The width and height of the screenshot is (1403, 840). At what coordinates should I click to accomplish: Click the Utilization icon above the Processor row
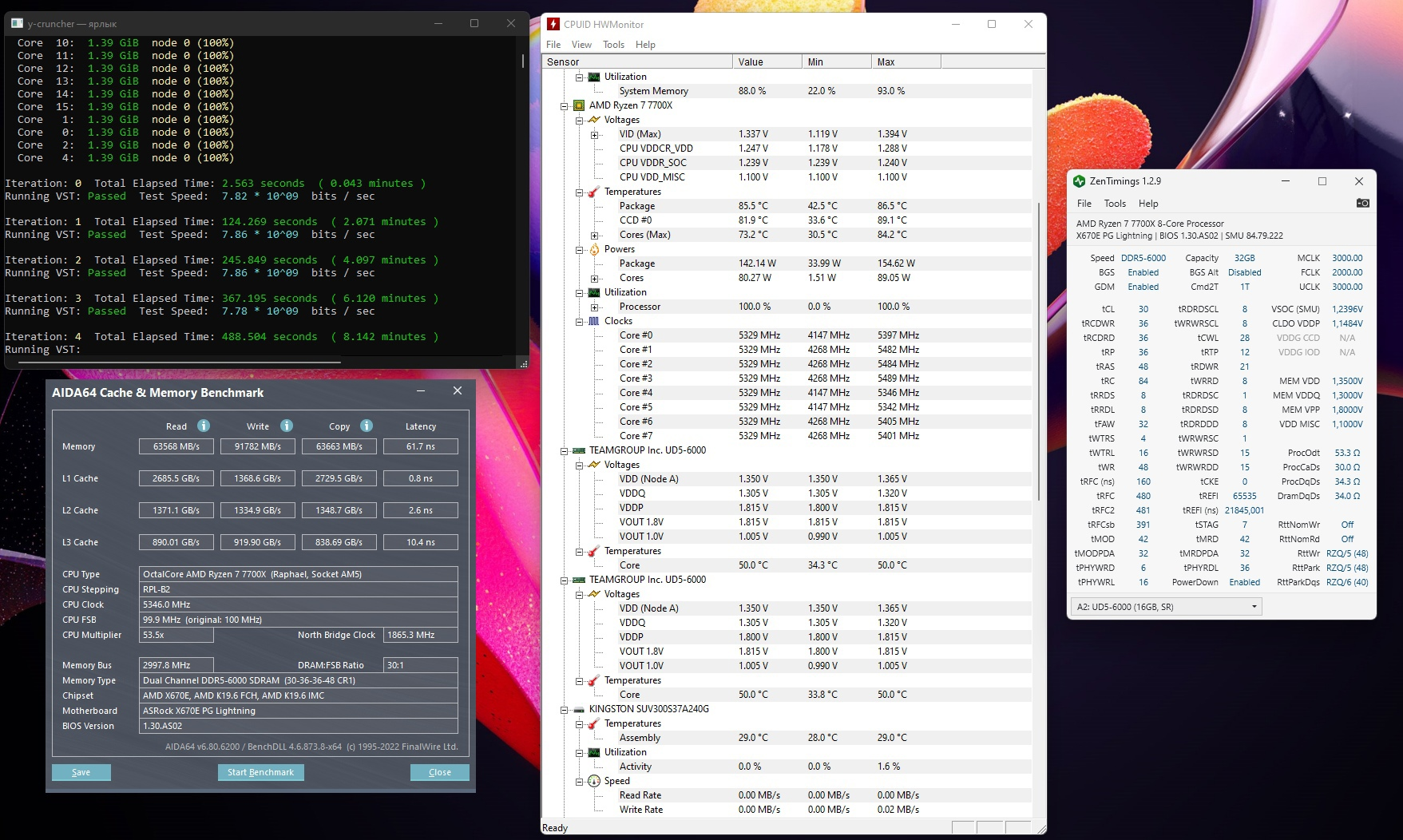(x=594, y=292)
